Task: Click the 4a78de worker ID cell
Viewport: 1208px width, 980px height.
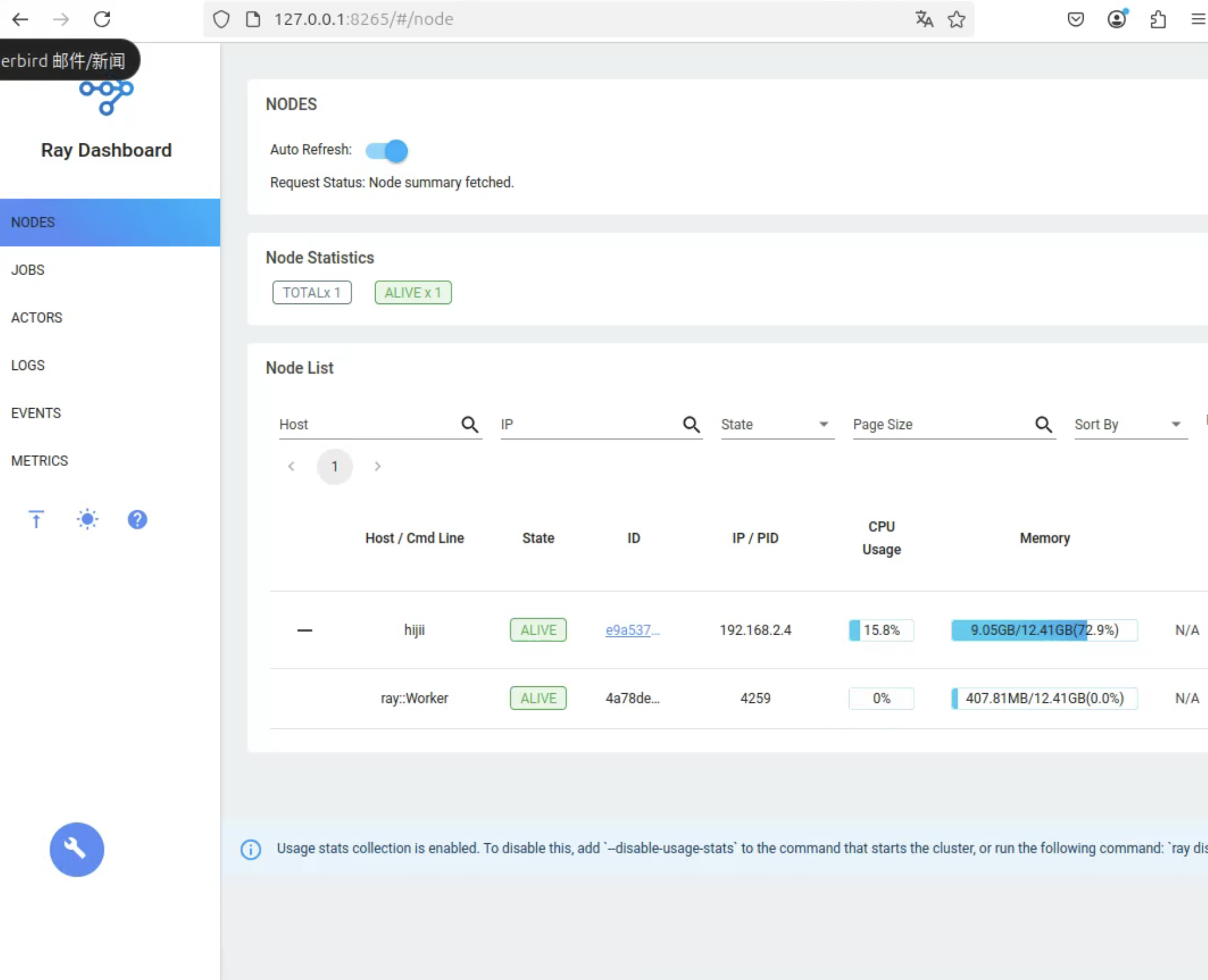Action: (x=632, y=698)
